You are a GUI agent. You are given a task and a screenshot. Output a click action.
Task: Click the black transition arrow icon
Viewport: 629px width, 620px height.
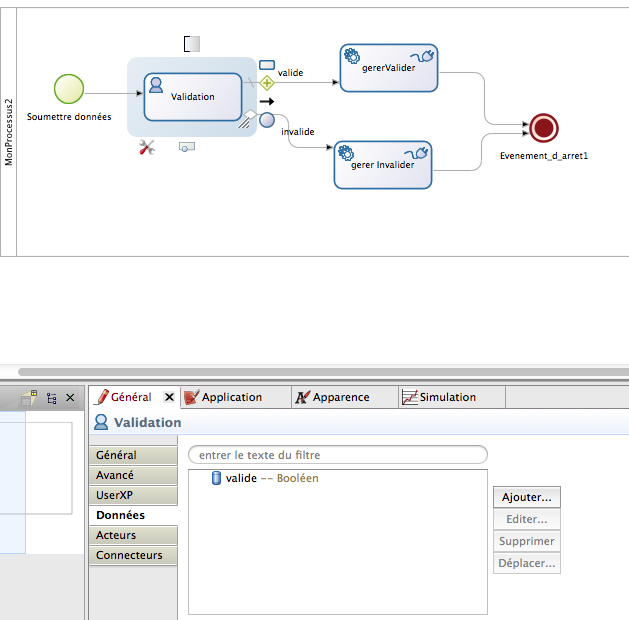tap(266, 102)
